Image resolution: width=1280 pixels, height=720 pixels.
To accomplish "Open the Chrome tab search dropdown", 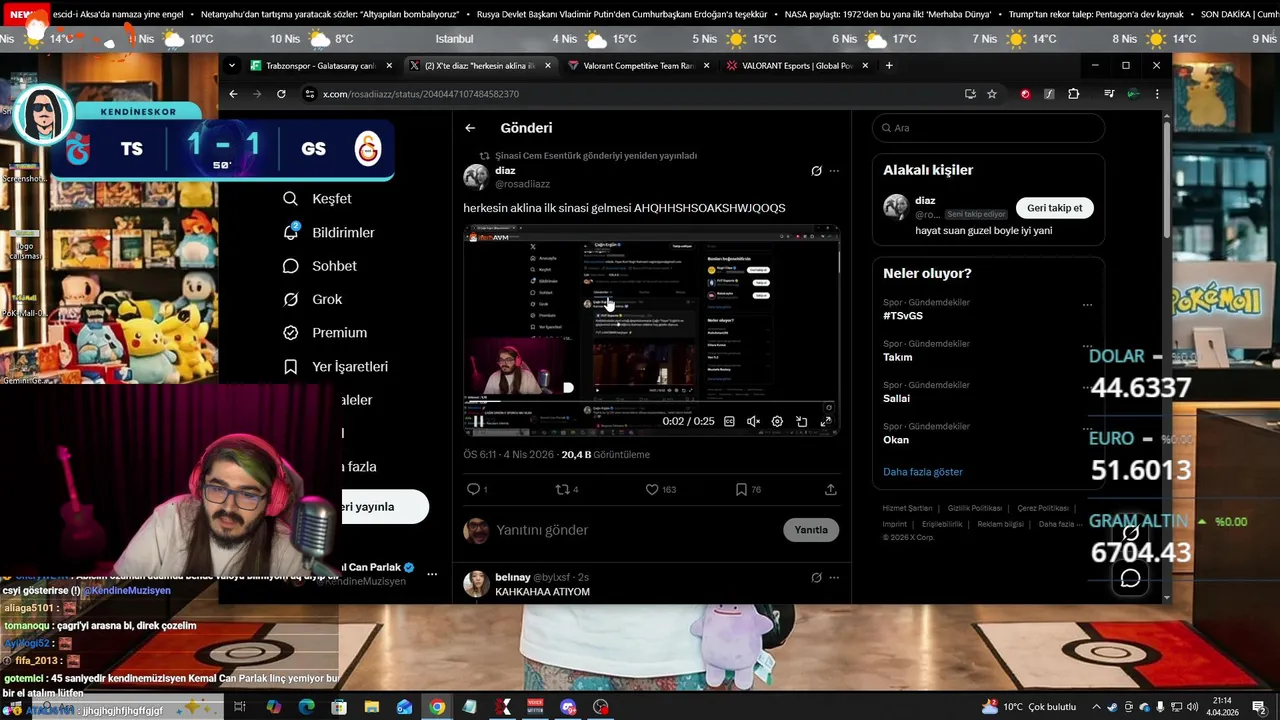I will [232, 66].
